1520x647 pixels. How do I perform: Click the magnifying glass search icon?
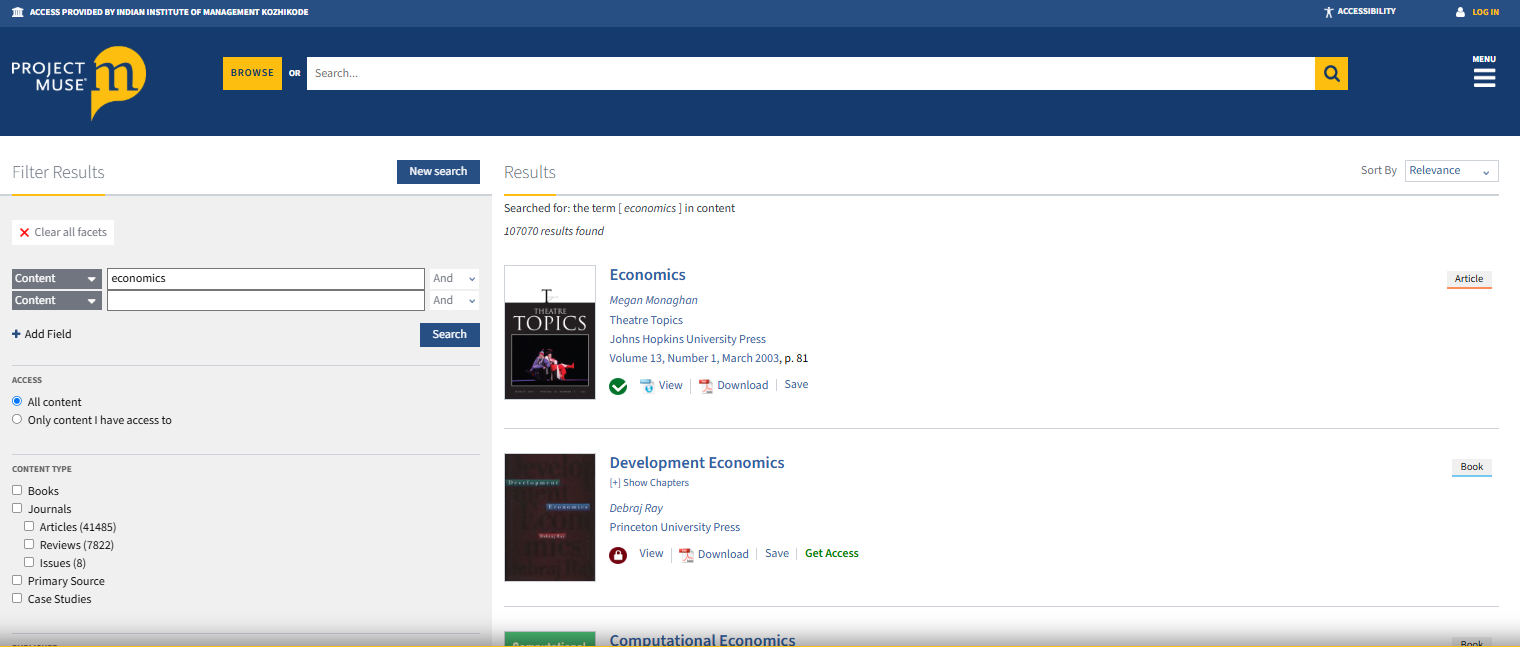pyautogui.click(x=1331, y=73)
